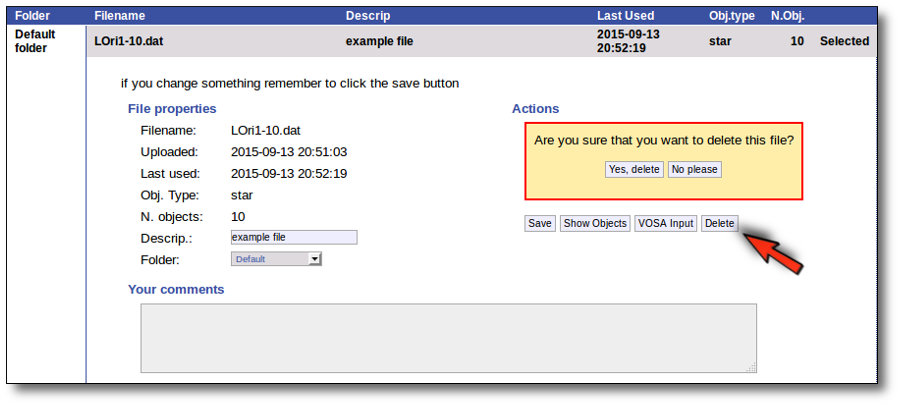The height and width of the screenshot is (406, 900).
Task: Click the Selected status label
Action: [844, 41]
